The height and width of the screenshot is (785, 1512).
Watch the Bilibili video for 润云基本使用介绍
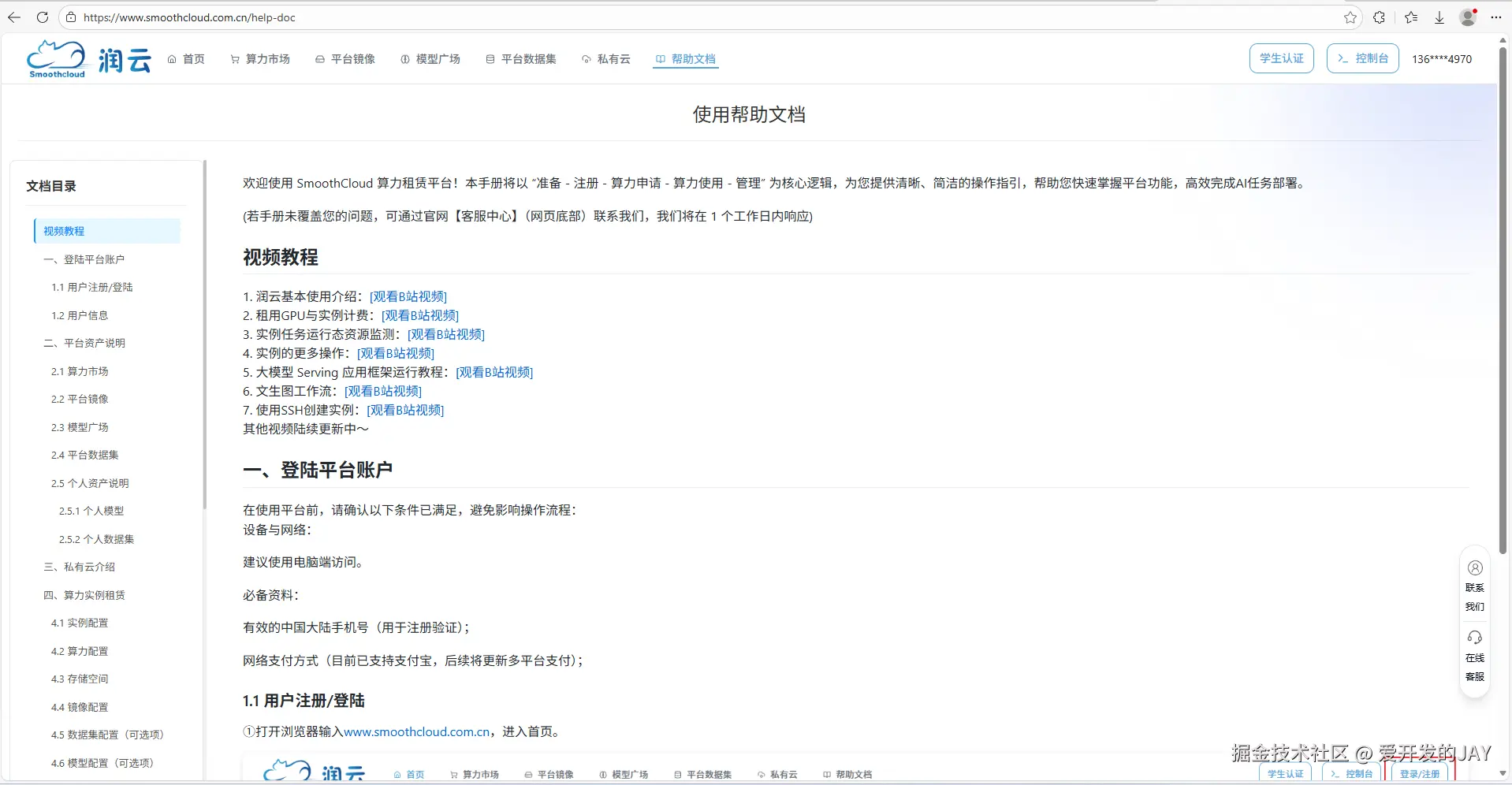(408, 296)
